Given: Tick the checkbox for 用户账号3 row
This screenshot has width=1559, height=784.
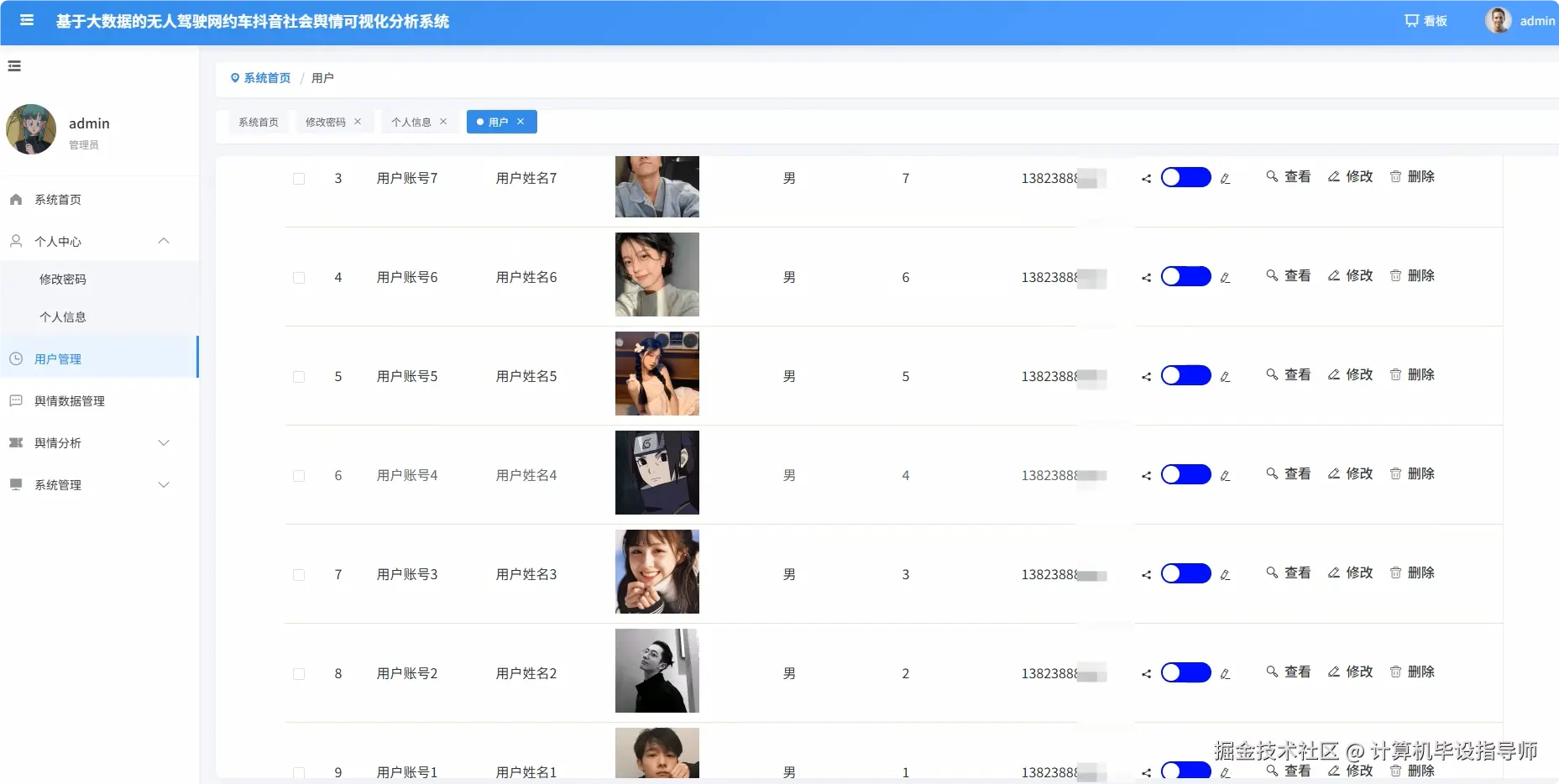Looking at the screenshot, I should [299, 575].
